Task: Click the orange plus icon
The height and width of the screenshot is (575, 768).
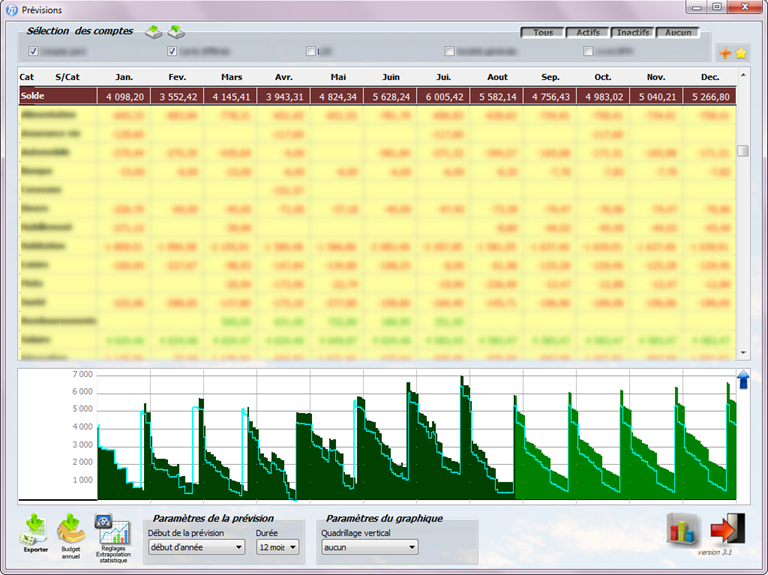Action: 725,53
